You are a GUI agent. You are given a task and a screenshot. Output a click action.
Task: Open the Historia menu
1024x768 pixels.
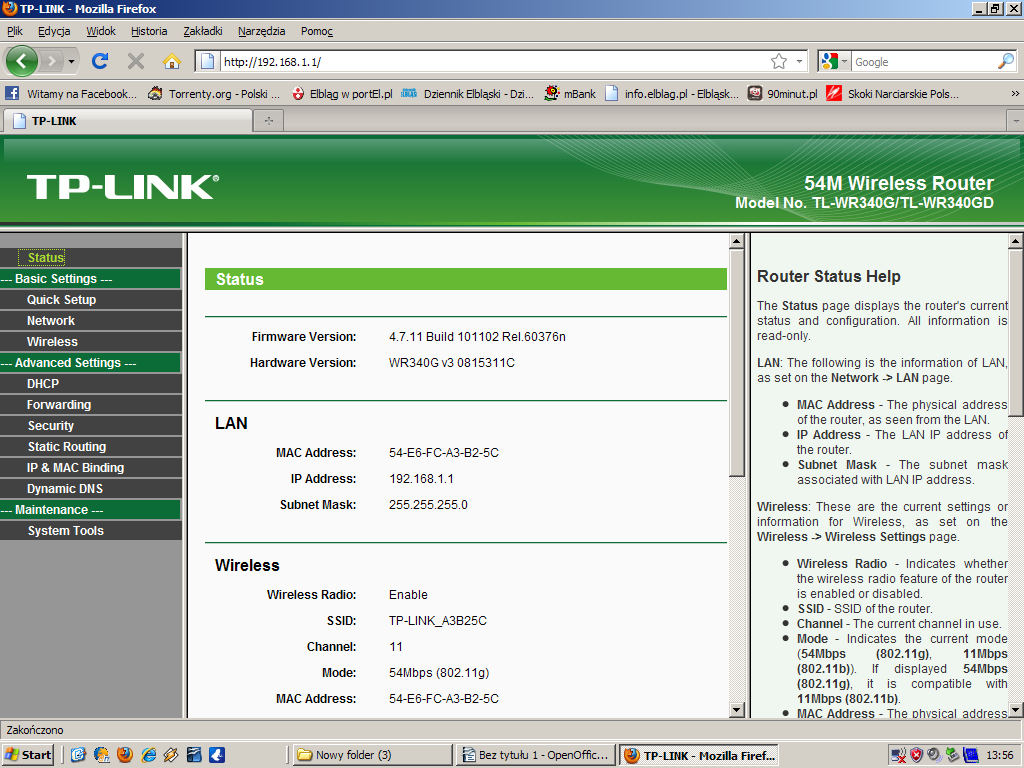coord(149,31)
